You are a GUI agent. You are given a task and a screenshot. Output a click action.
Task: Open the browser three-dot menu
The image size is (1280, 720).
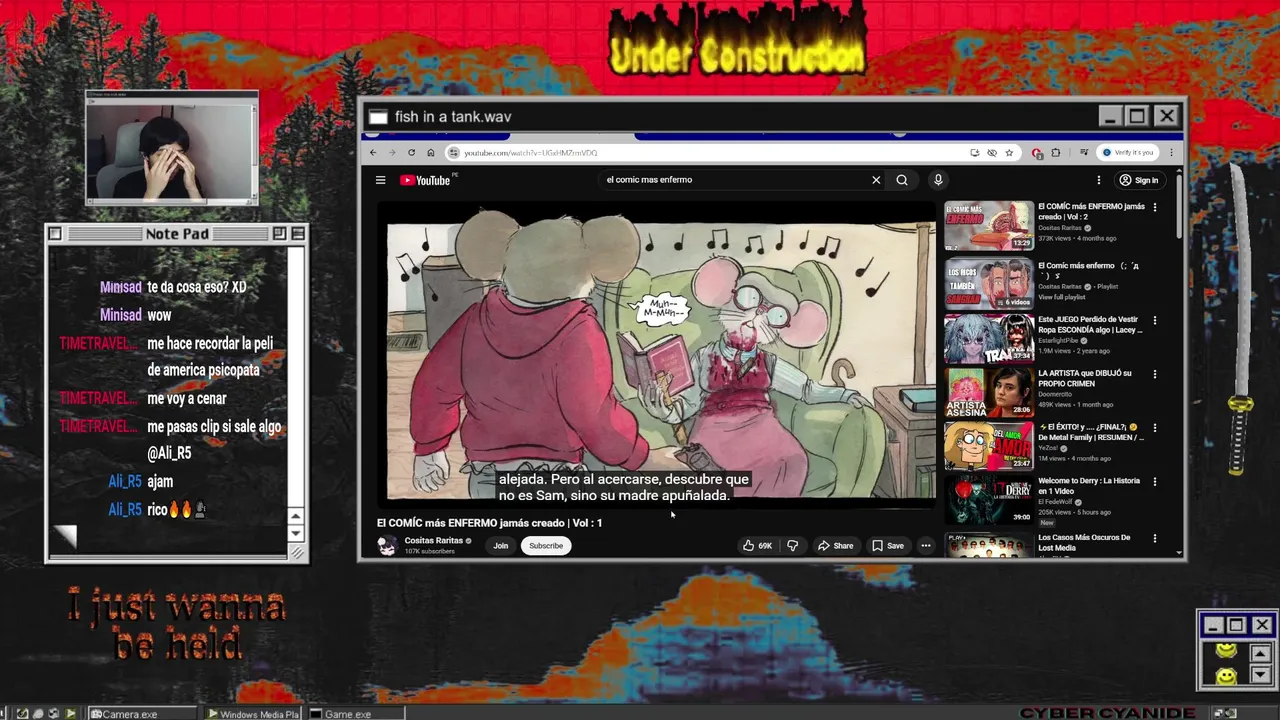tap(1171, 153)
